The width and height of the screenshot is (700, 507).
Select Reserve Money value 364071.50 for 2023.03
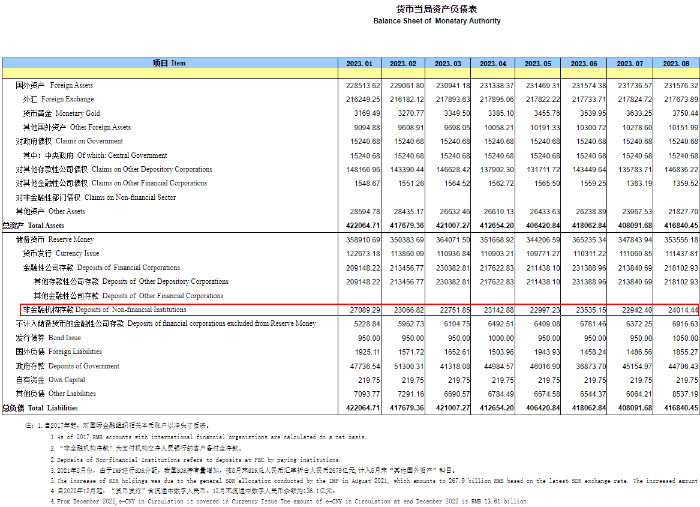point(453,240)
